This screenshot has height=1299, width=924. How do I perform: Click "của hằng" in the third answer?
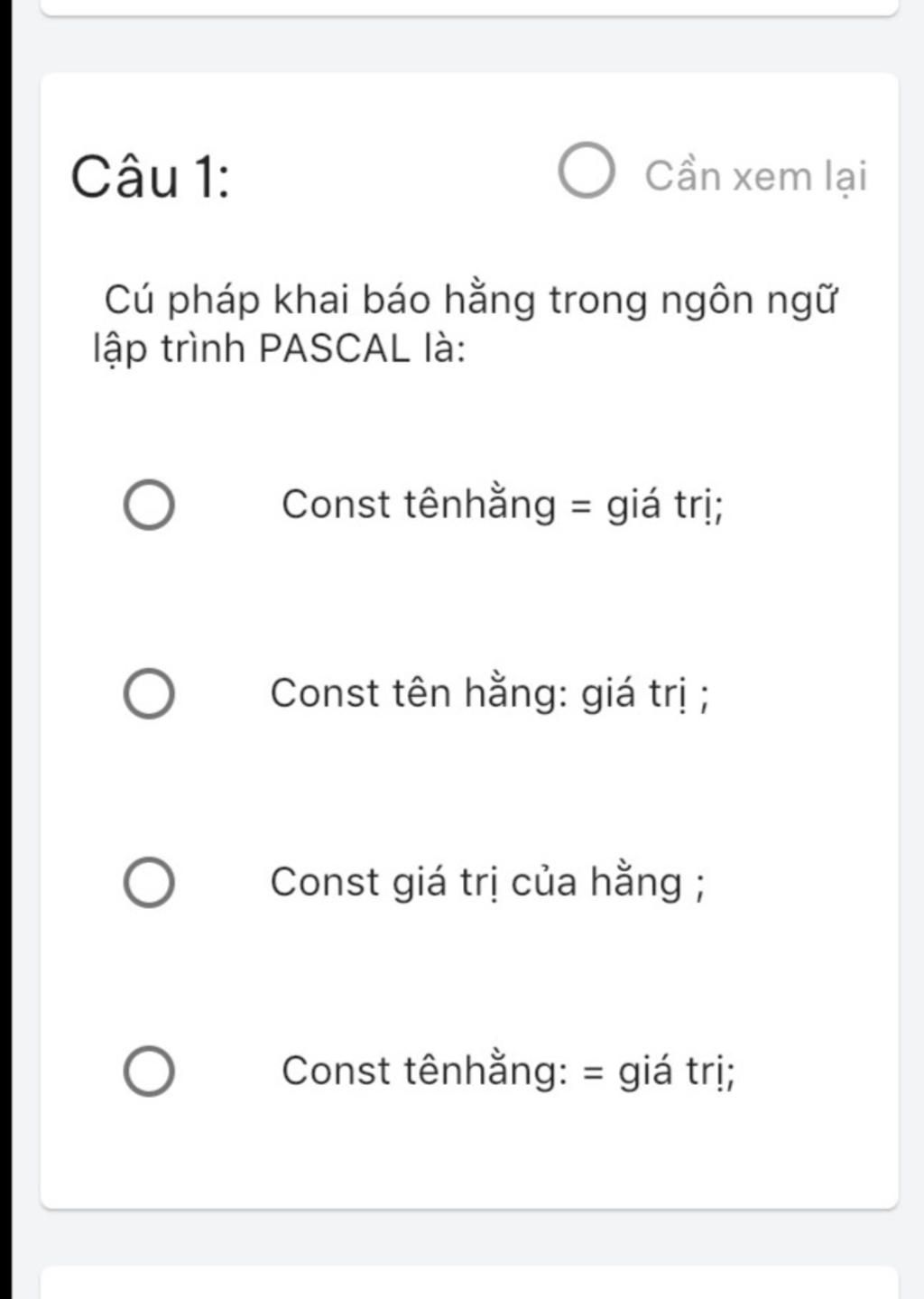point(596,883)
